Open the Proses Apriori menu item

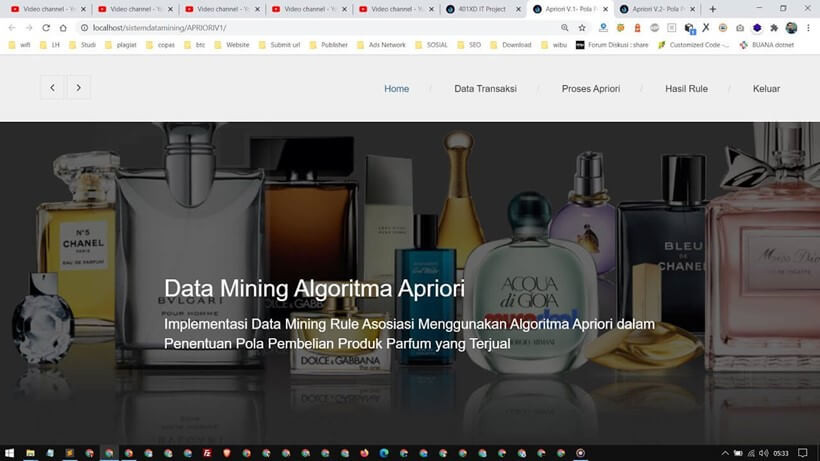[591, 89]
